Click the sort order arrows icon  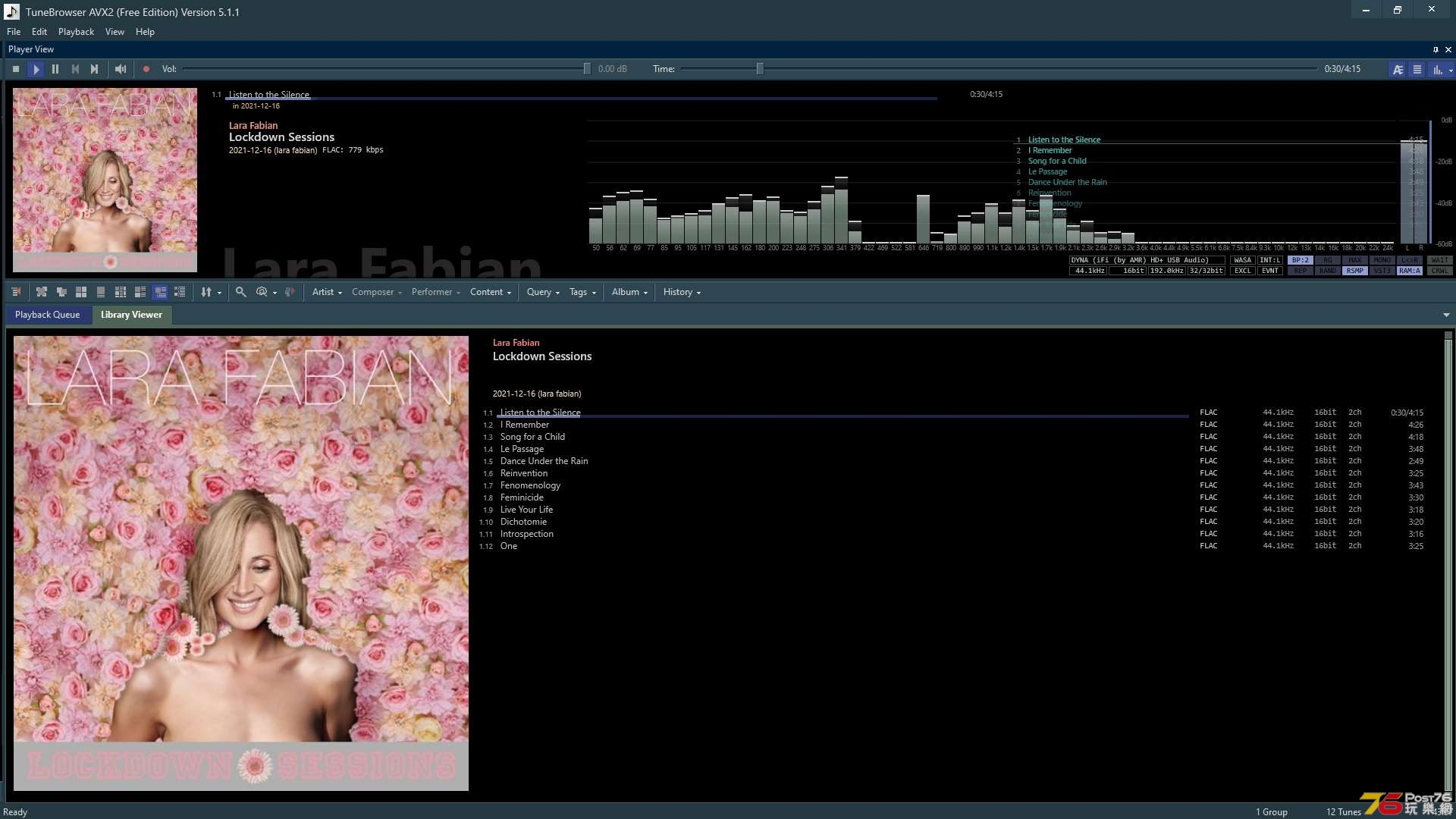(x=206, y=292)
